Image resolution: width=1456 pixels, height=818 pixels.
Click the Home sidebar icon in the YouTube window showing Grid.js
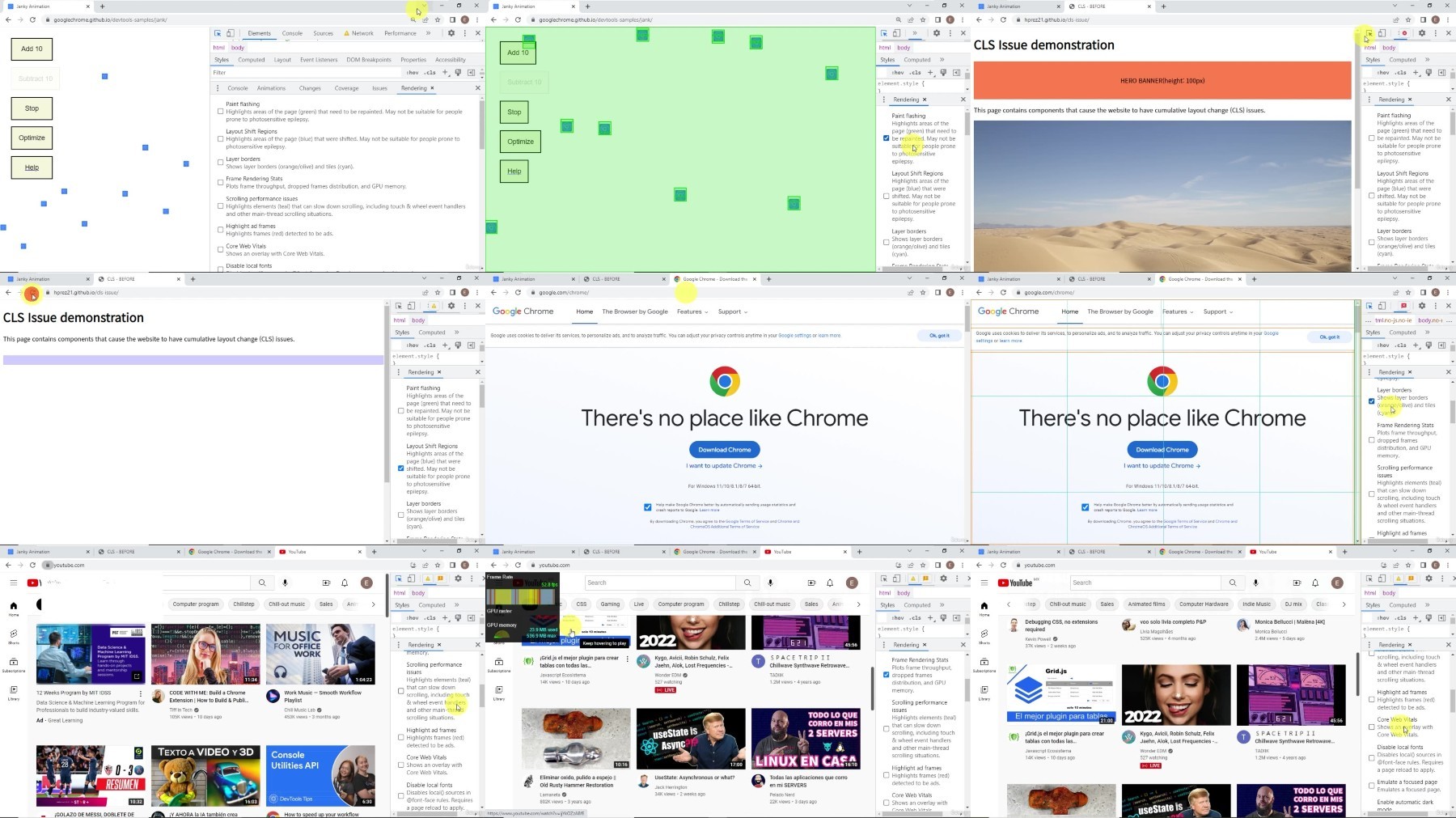pyautogui.click(x=984, y=608)
